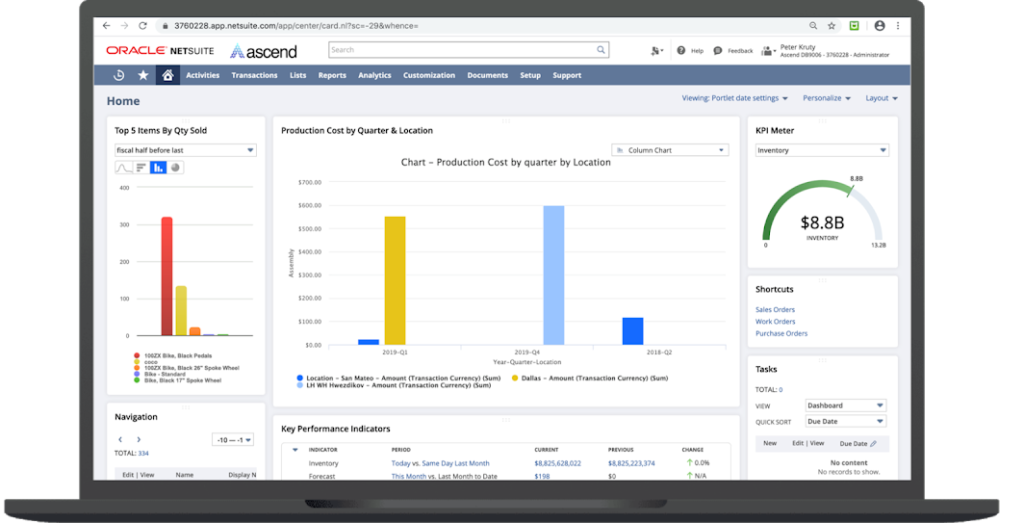Click the green browser extension icon
Viewport: 1024px width, 523px height.
(854, 25)
